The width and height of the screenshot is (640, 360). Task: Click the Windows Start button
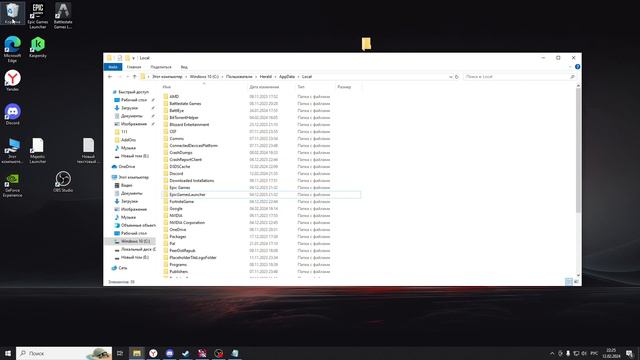[x=7, y=353]
